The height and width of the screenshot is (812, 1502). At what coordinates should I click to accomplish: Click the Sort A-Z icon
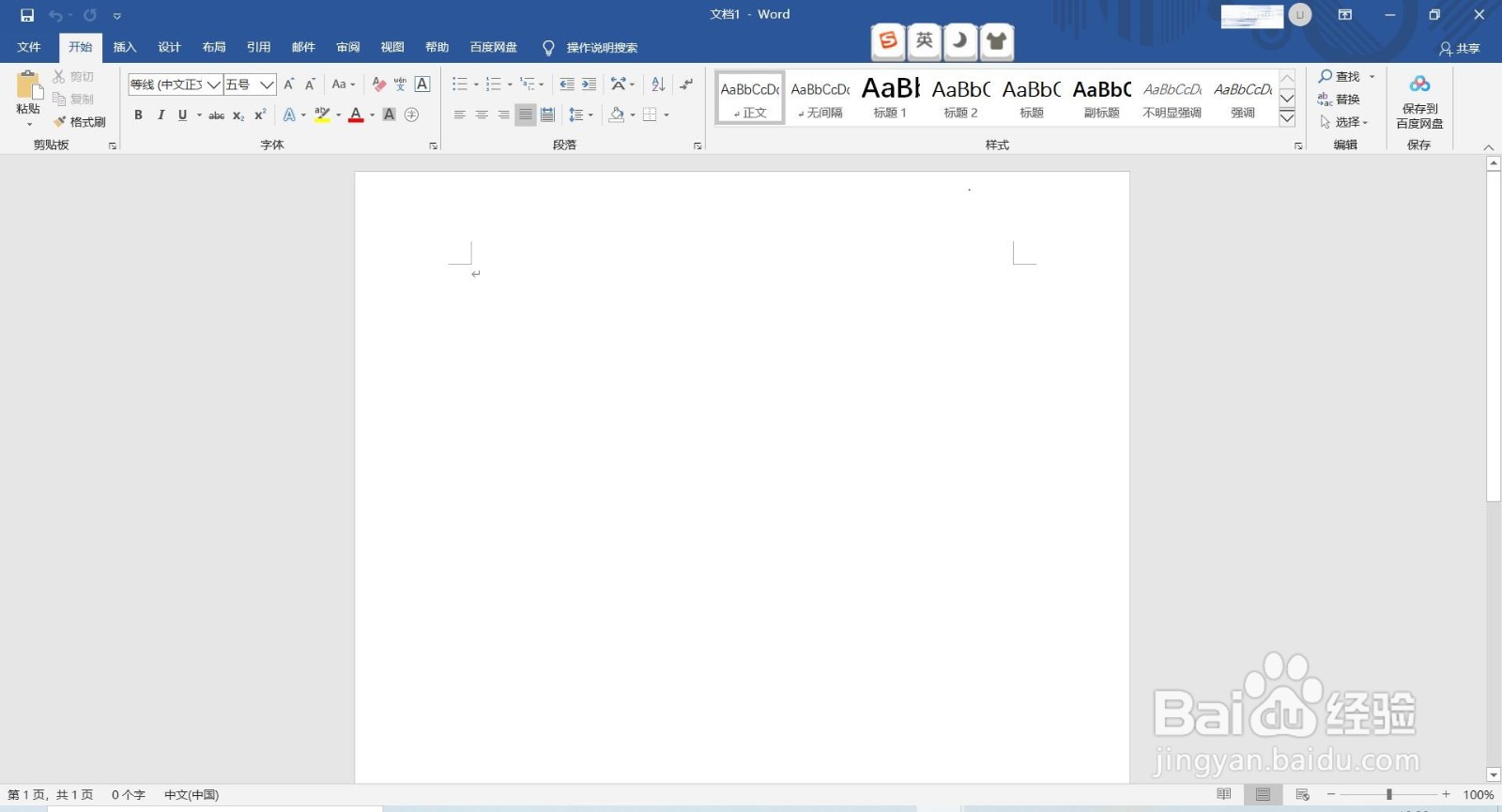[658, 84]
